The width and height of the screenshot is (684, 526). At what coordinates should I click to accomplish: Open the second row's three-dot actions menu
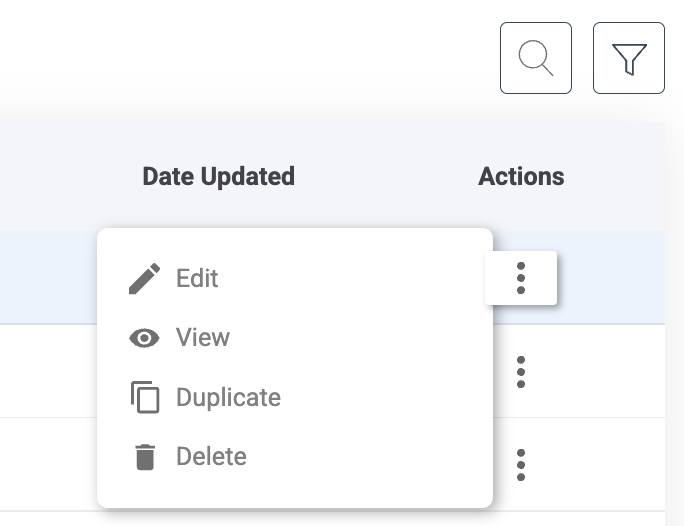[x=521, y=371]
